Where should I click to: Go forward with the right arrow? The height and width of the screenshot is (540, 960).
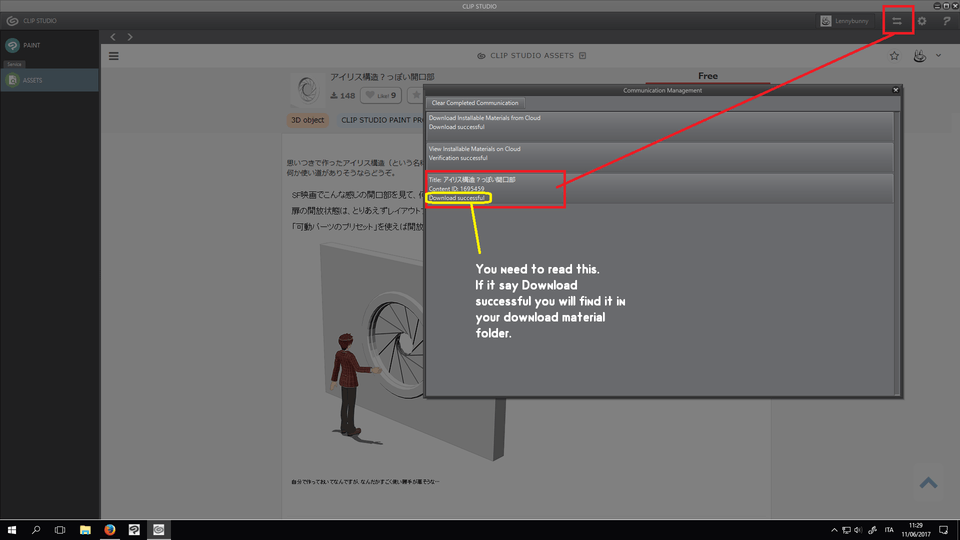[130, 37]
